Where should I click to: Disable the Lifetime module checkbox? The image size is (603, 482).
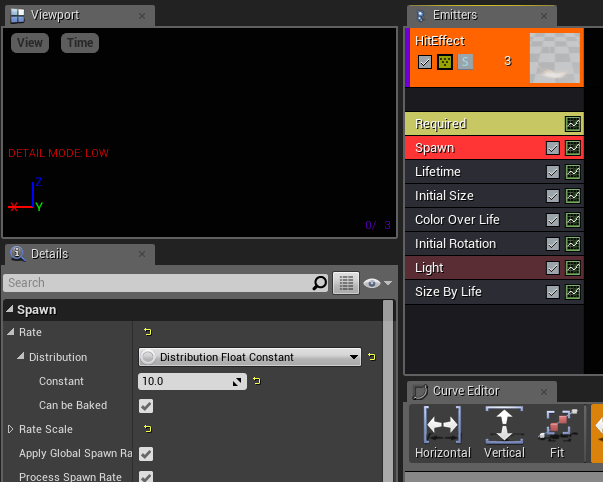point(553,172)
